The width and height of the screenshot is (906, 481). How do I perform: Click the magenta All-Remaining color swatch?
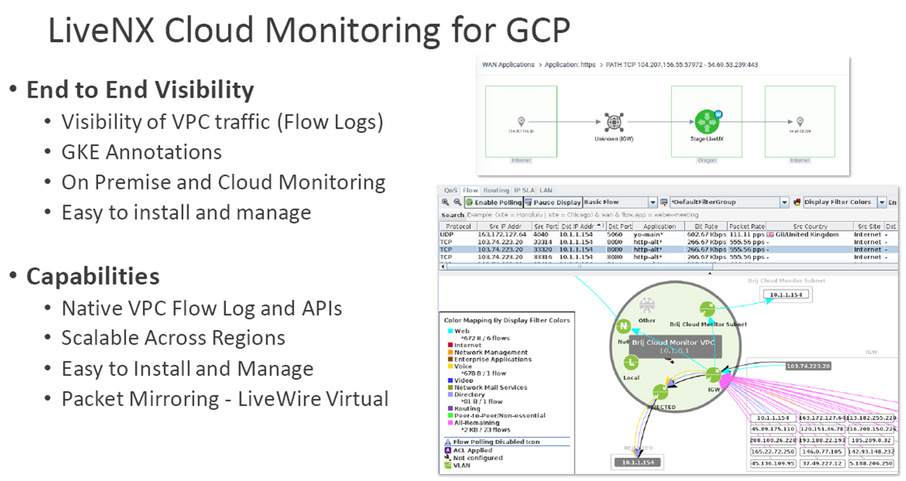pos(450,423)
